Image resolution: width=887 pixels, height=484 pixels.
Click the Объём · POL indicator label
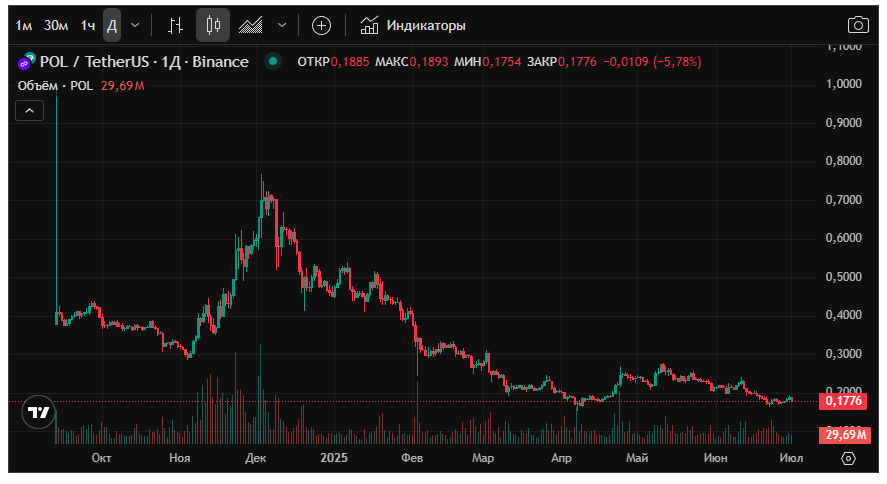(x=55, y=86)
